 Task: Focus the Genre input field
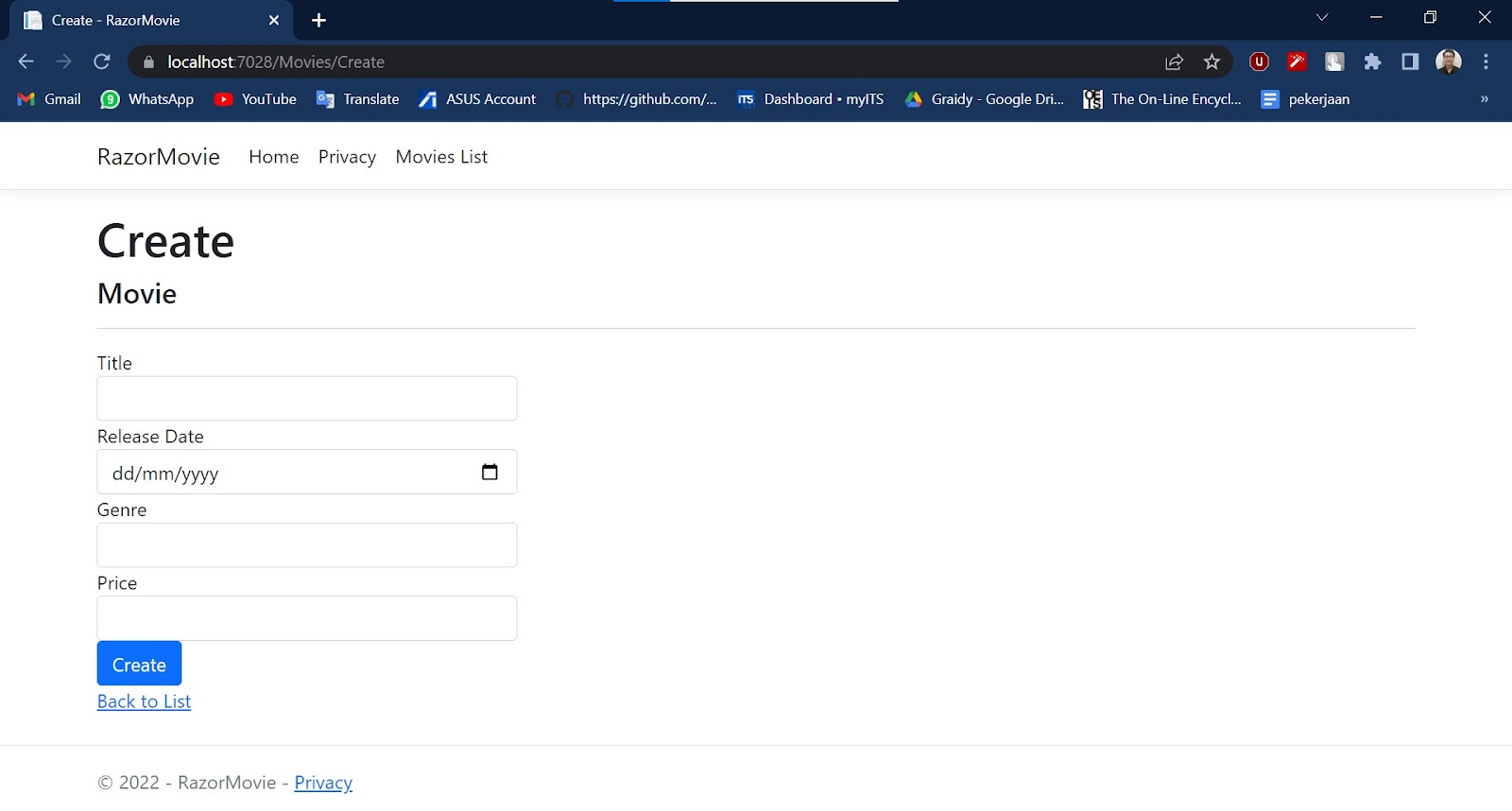(x=307, y=545)
